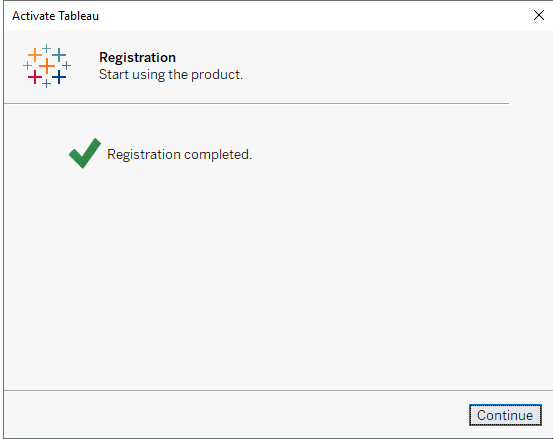The width and height of the screenshot is (553, 439).
Task: Click the footer separator above Continue
Action: tap(278, 390)
